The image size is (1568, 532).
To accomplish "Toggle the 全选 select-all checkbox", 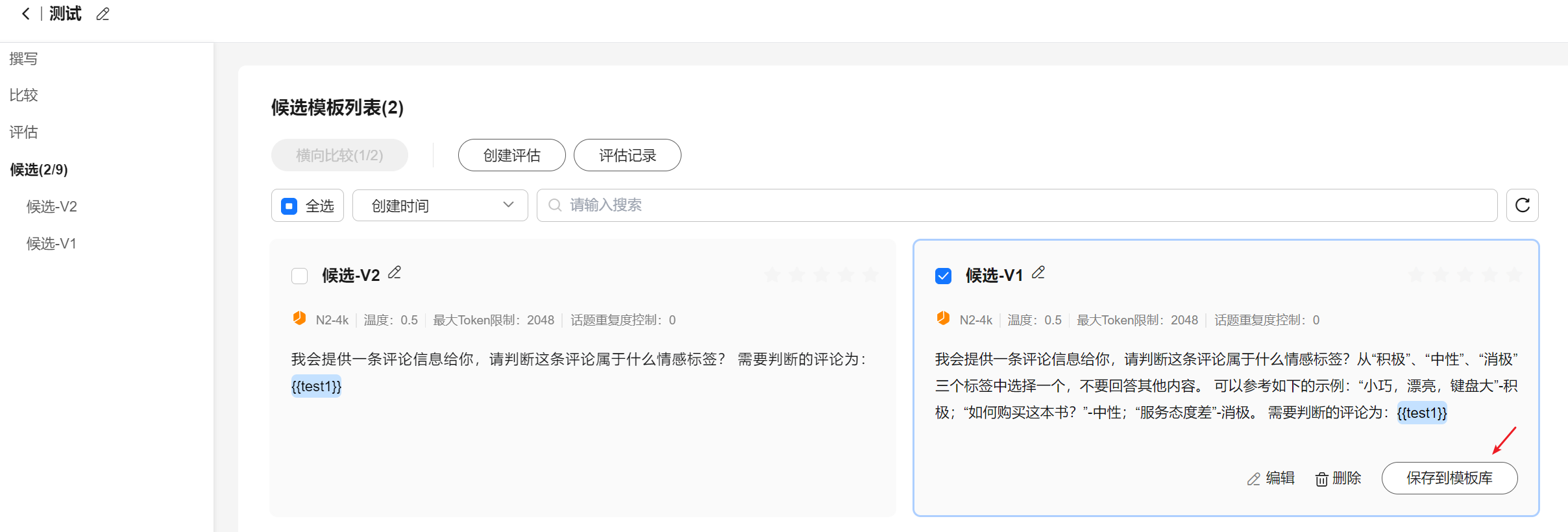I will click(289, 206).
